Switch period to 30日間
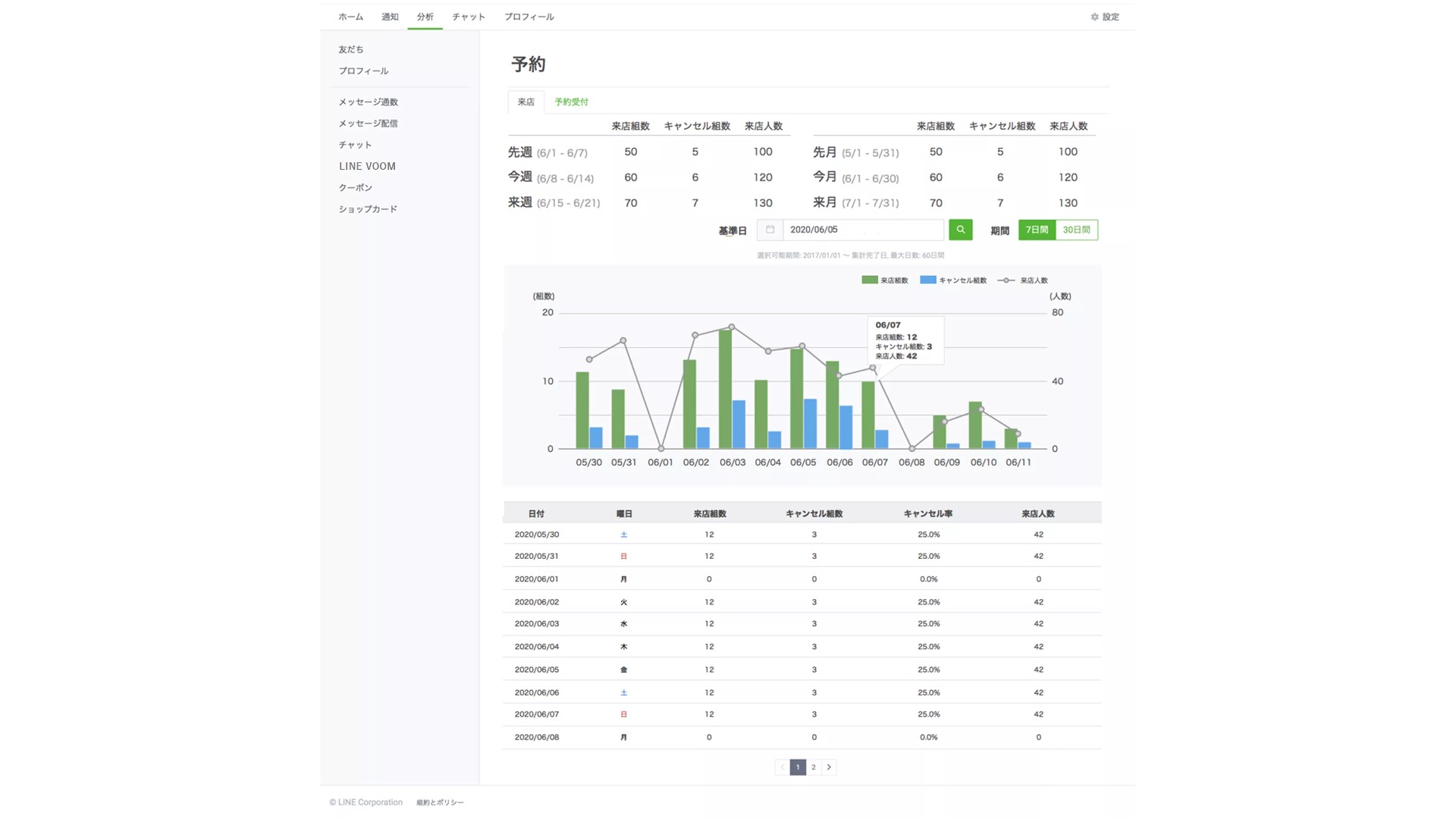The width and height of the screenshot is (1456, 819). coord(1076,230)
